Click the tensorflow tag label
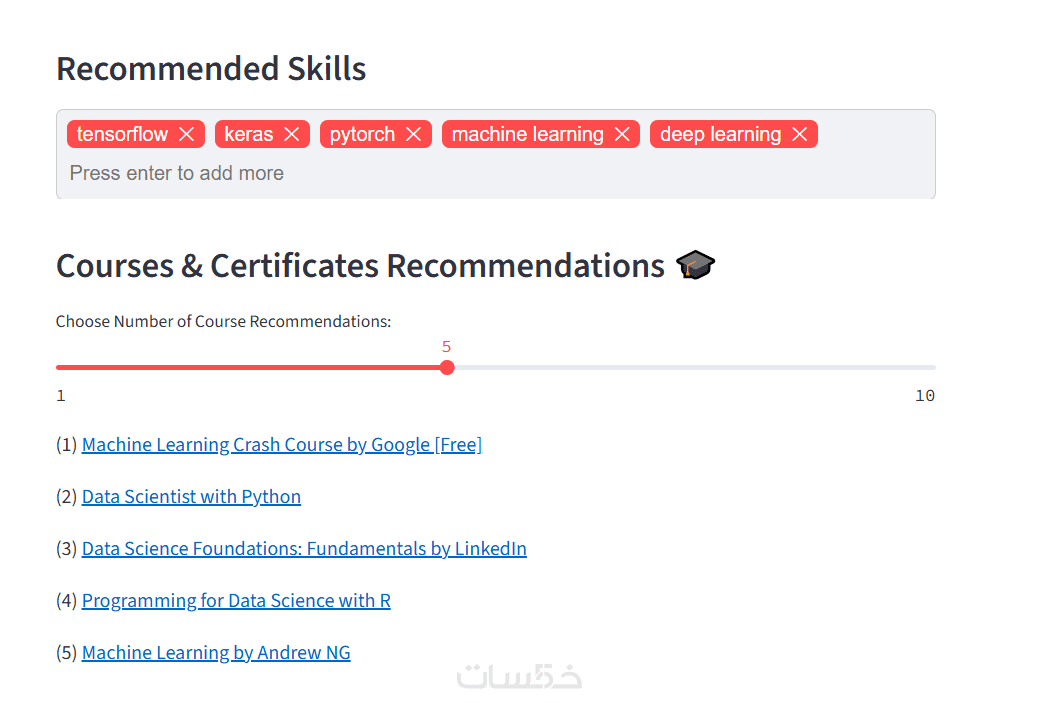Viewport: 1039px width, 703px height. coord(122,134)
